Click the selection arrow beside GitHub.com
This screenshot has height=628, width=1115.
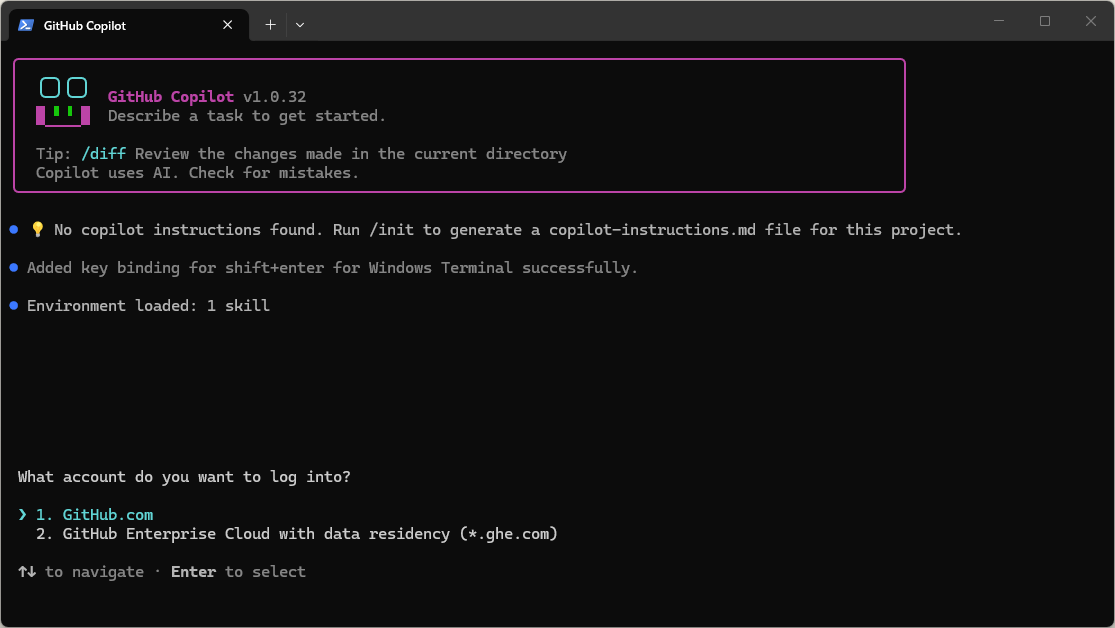click(x=23, y=515)
